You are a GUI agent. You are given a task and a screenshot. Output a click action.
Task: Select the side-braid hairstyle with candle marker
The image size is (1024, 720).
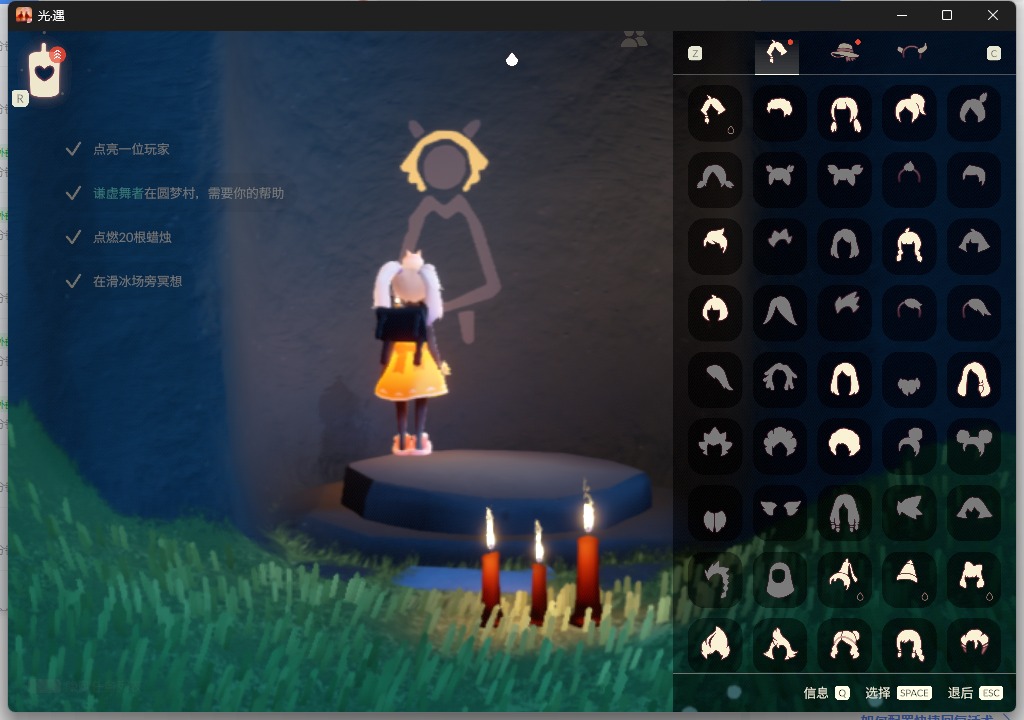pos(715,113)
